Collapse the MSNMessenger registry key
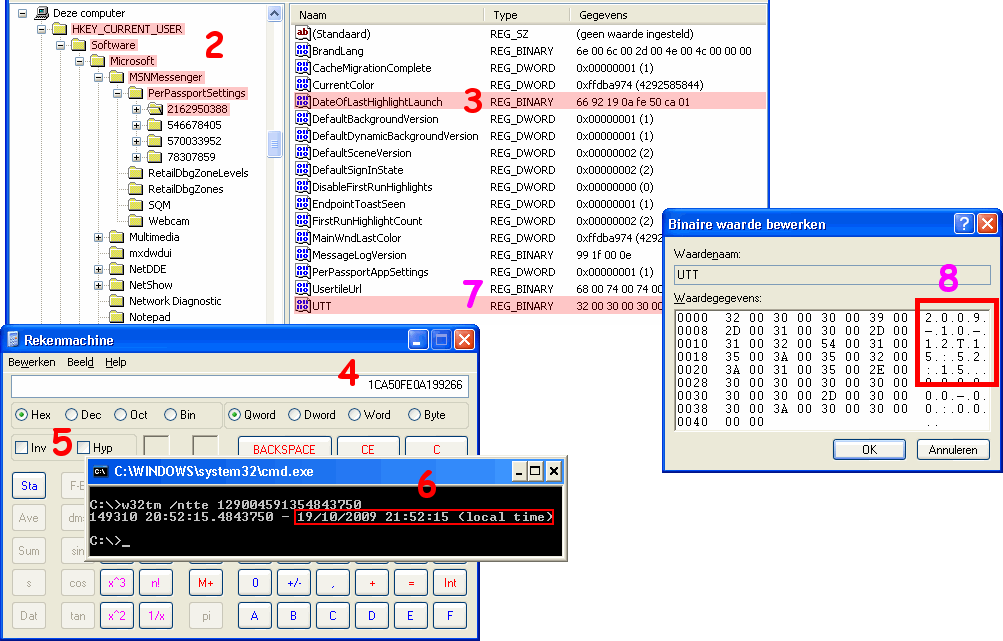This screenshot has height=641, width=1003. 98,77
